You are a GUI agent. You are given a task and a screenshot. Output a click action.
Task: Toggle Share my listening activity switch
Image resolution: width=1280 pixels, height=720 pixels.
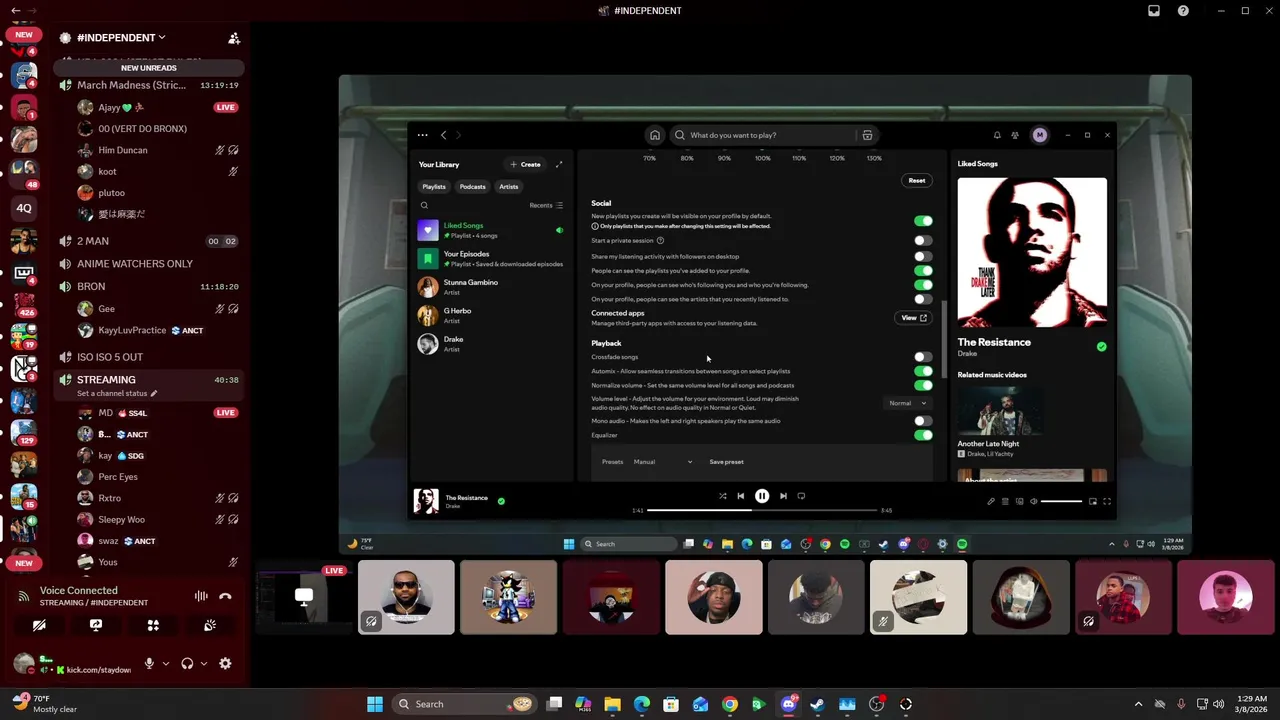(923, 257)
